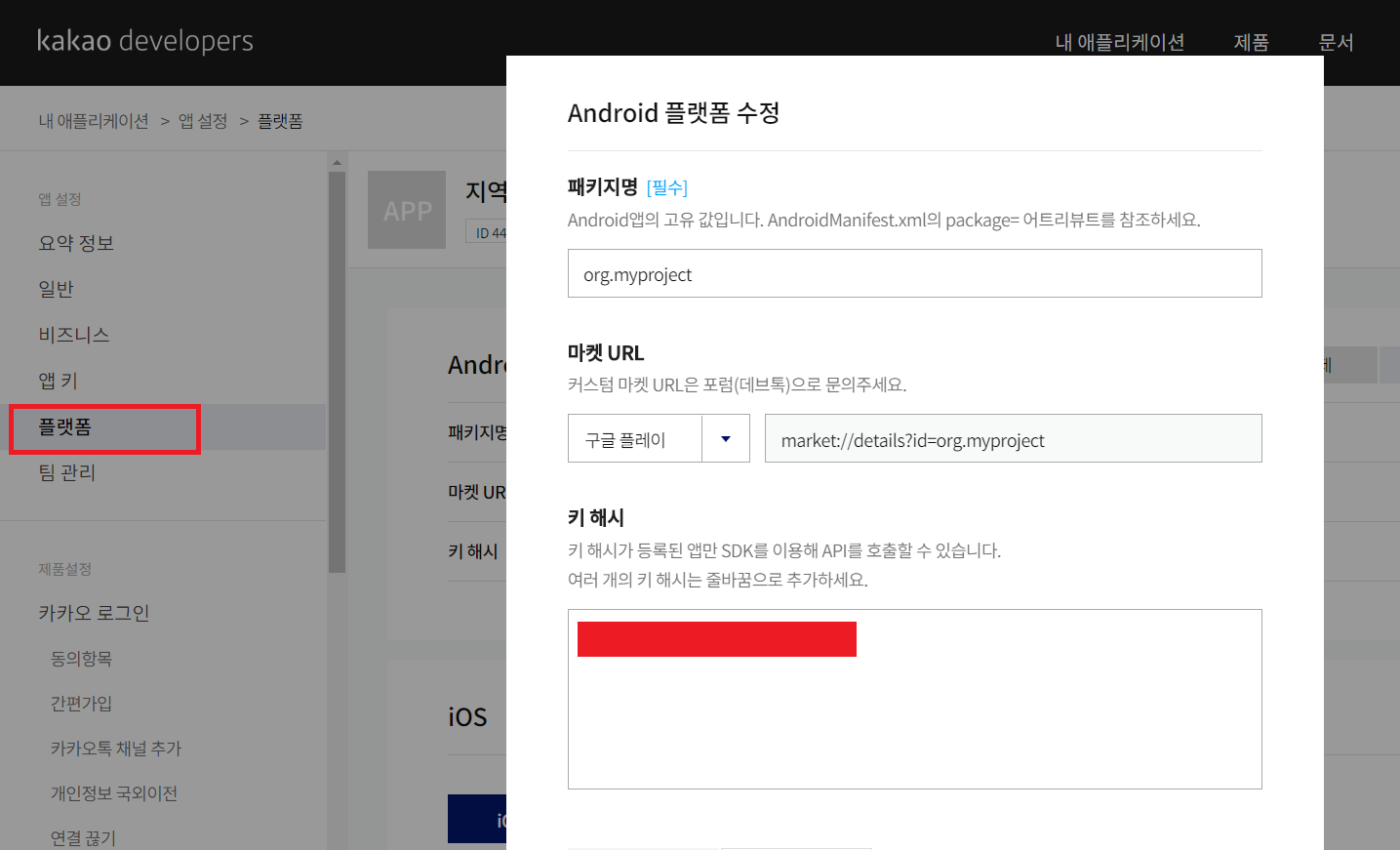The height and width of the screenshot is (850, 1400).
Task: Open 개인정보 국외이전 sidebar item
Action: (x=114, y=793)
